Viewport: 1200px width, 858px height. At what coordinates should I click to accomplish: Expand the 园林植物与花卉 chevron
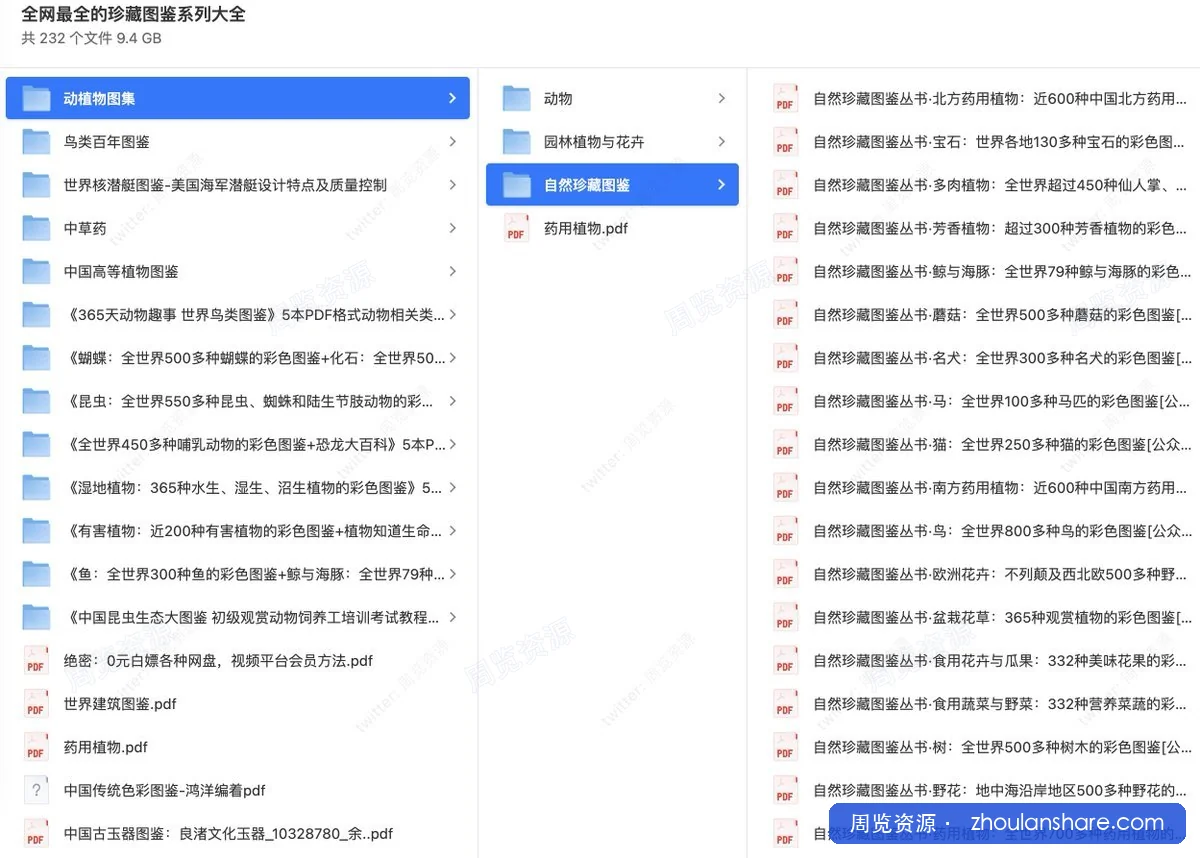pyautogui.click(x=721, y=141)
